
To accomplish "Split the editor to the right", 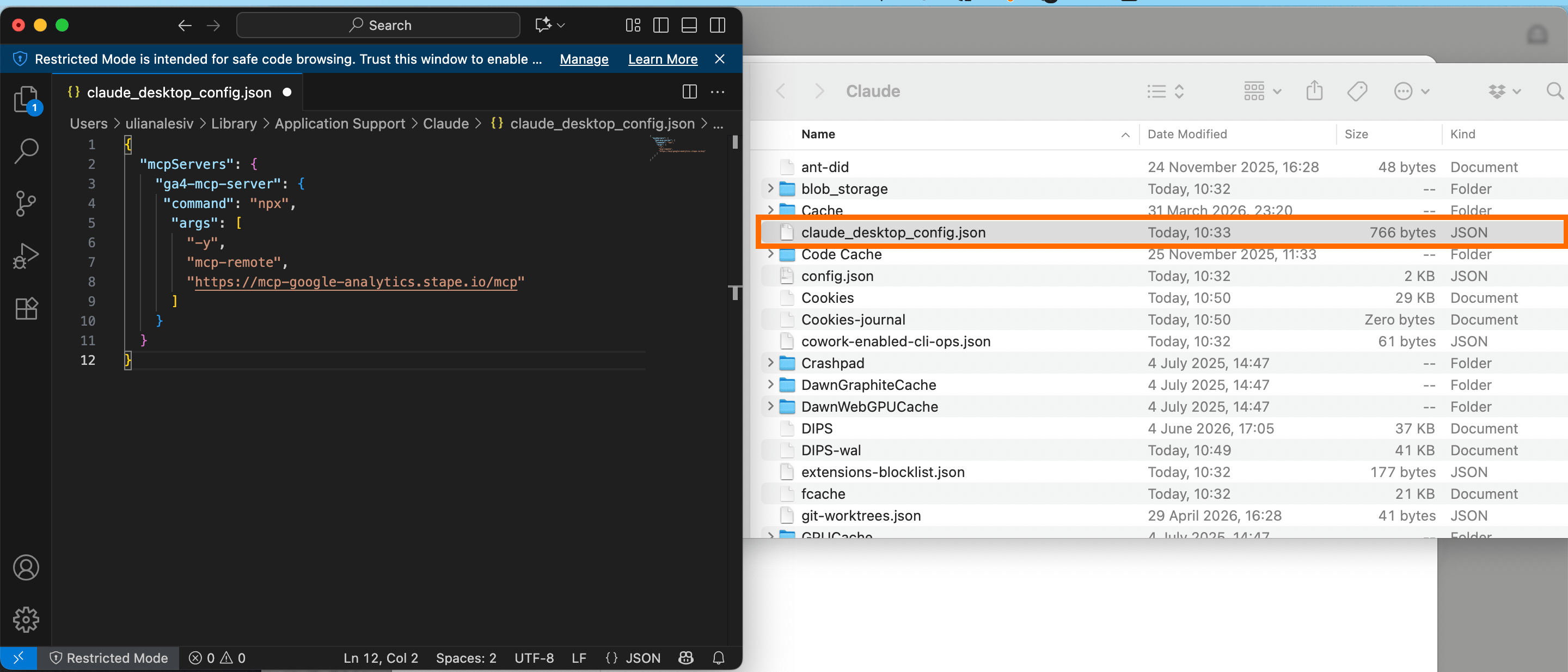I will point(690,92).
